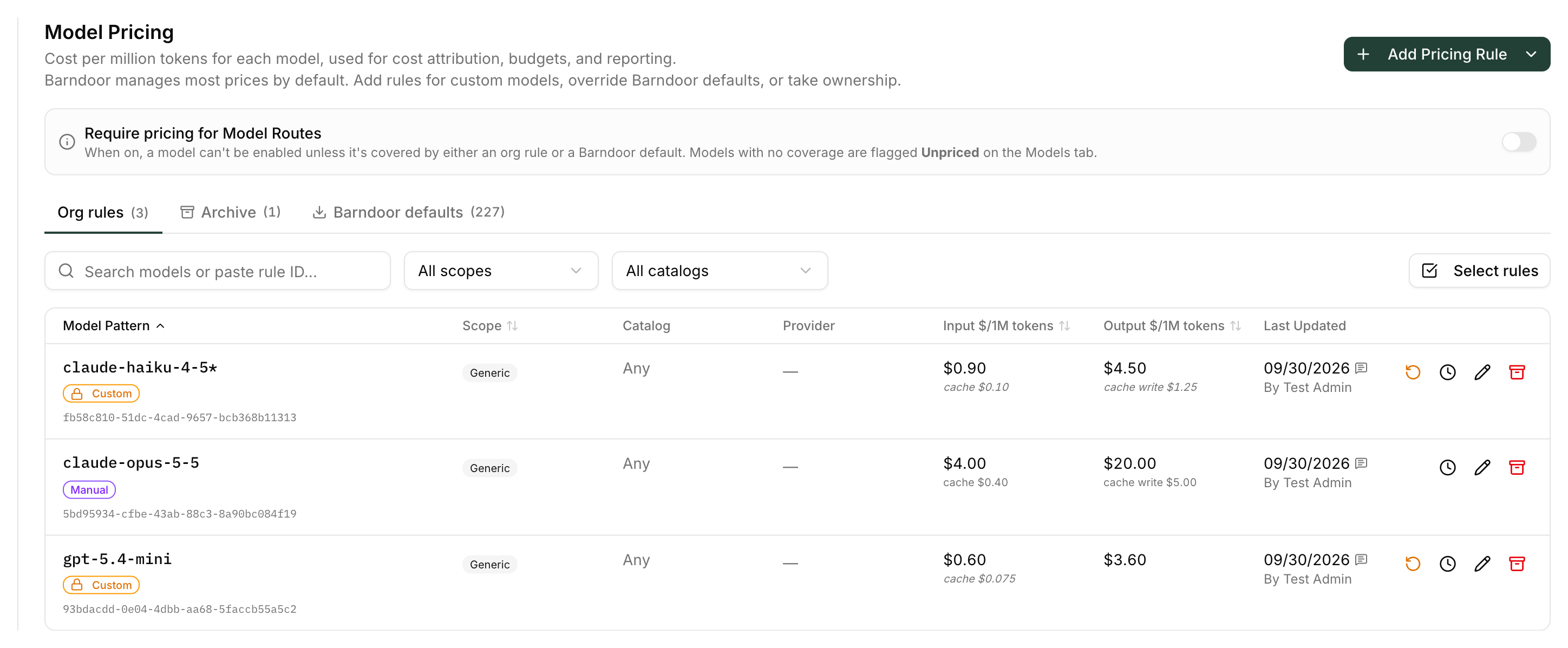Open history clock icon for claude-haiku-4-5* rule

point(1447,372)
